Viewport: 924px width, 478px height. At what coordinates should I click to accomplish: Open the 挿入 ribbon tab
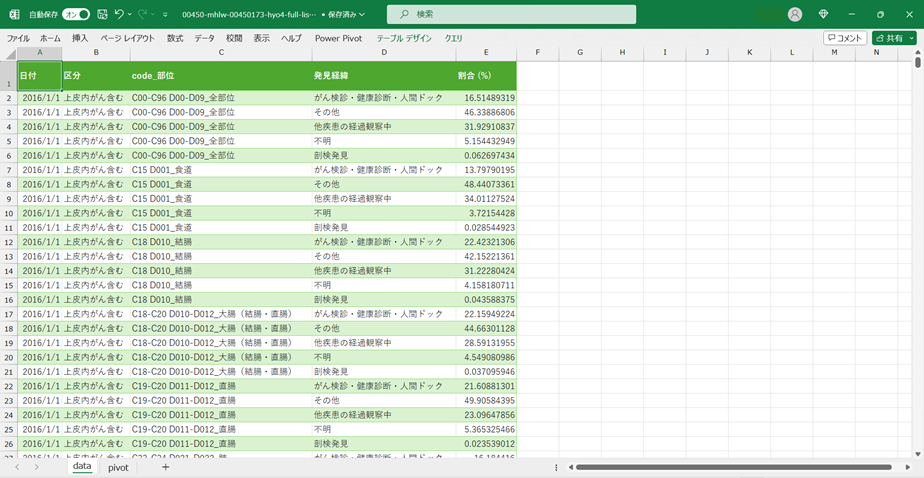80,38
